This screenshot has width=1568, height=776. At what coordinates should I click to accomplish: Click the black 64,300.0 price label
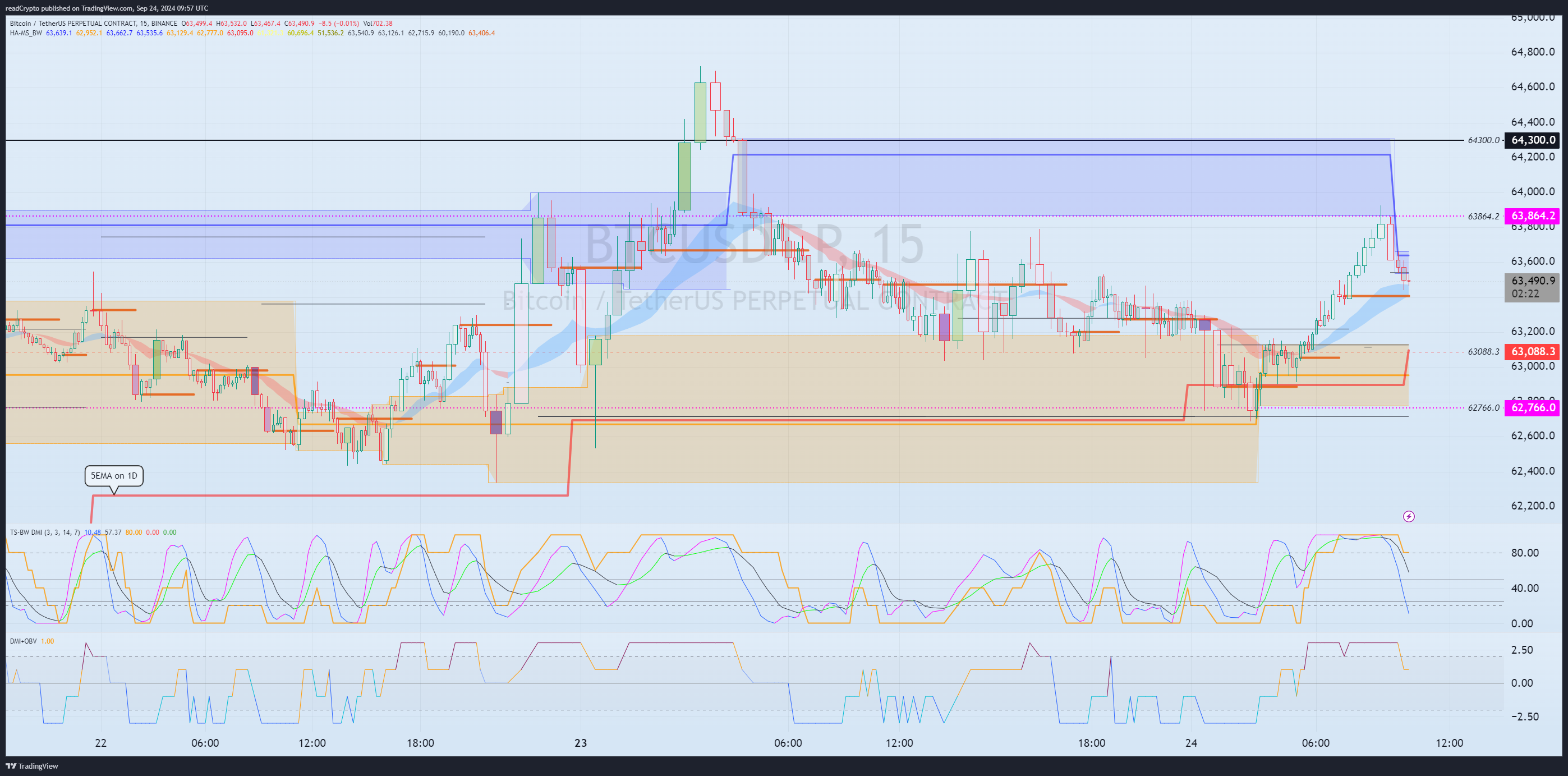pyautogui.click(x=1533, y=140)
